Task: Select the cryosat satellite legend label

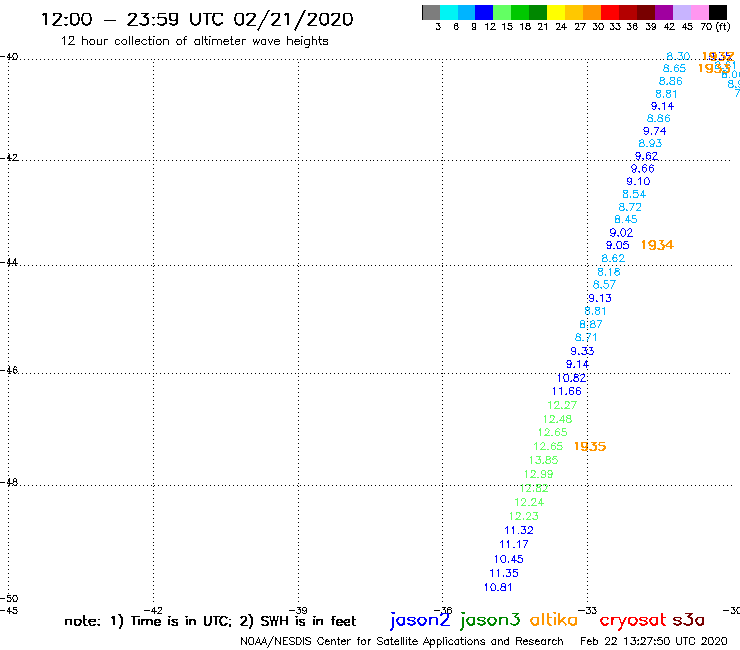Action: click(633, 620)
